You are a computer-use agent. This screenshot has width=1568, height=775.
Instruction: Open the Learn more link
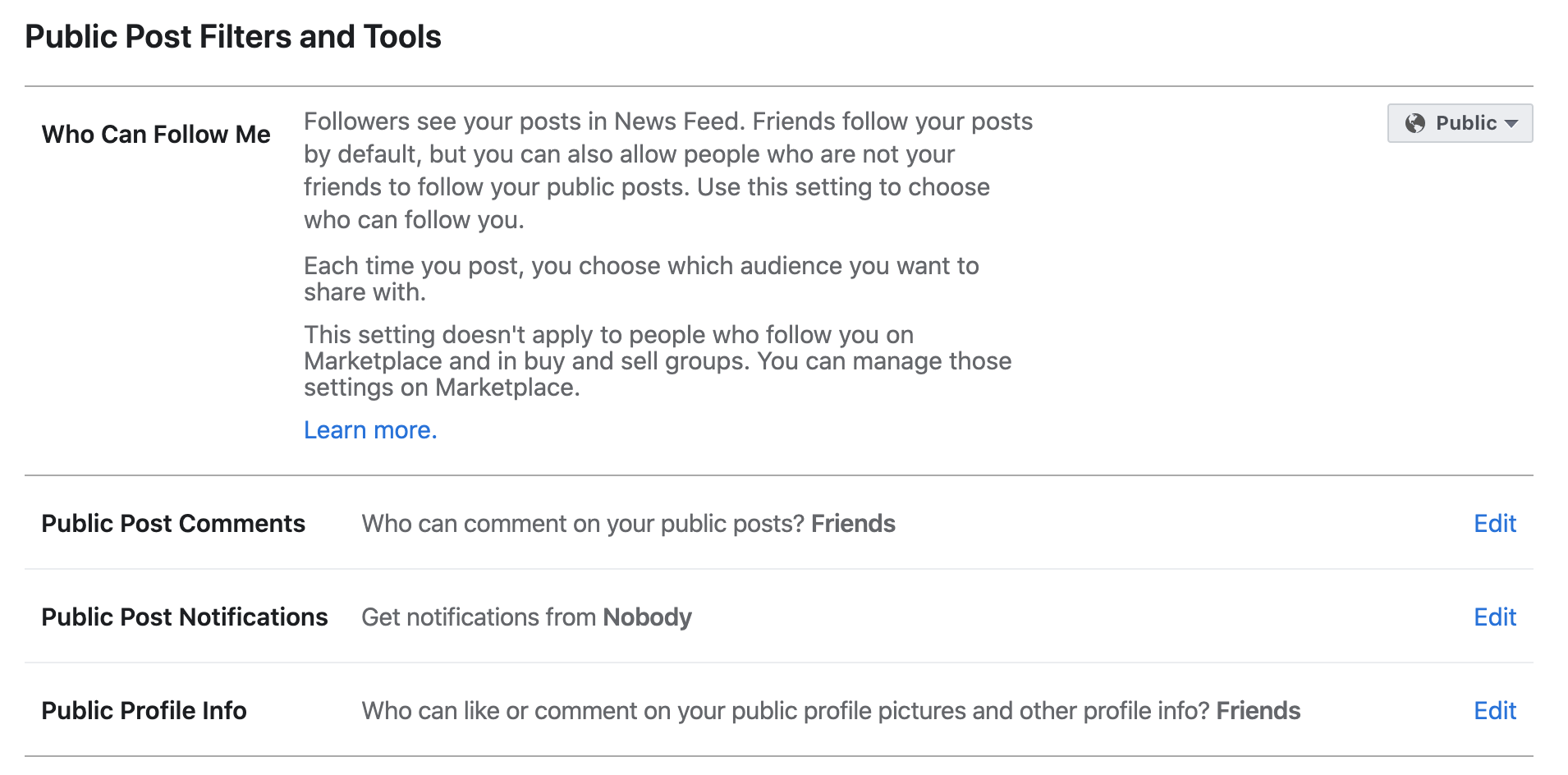(370, 430)
